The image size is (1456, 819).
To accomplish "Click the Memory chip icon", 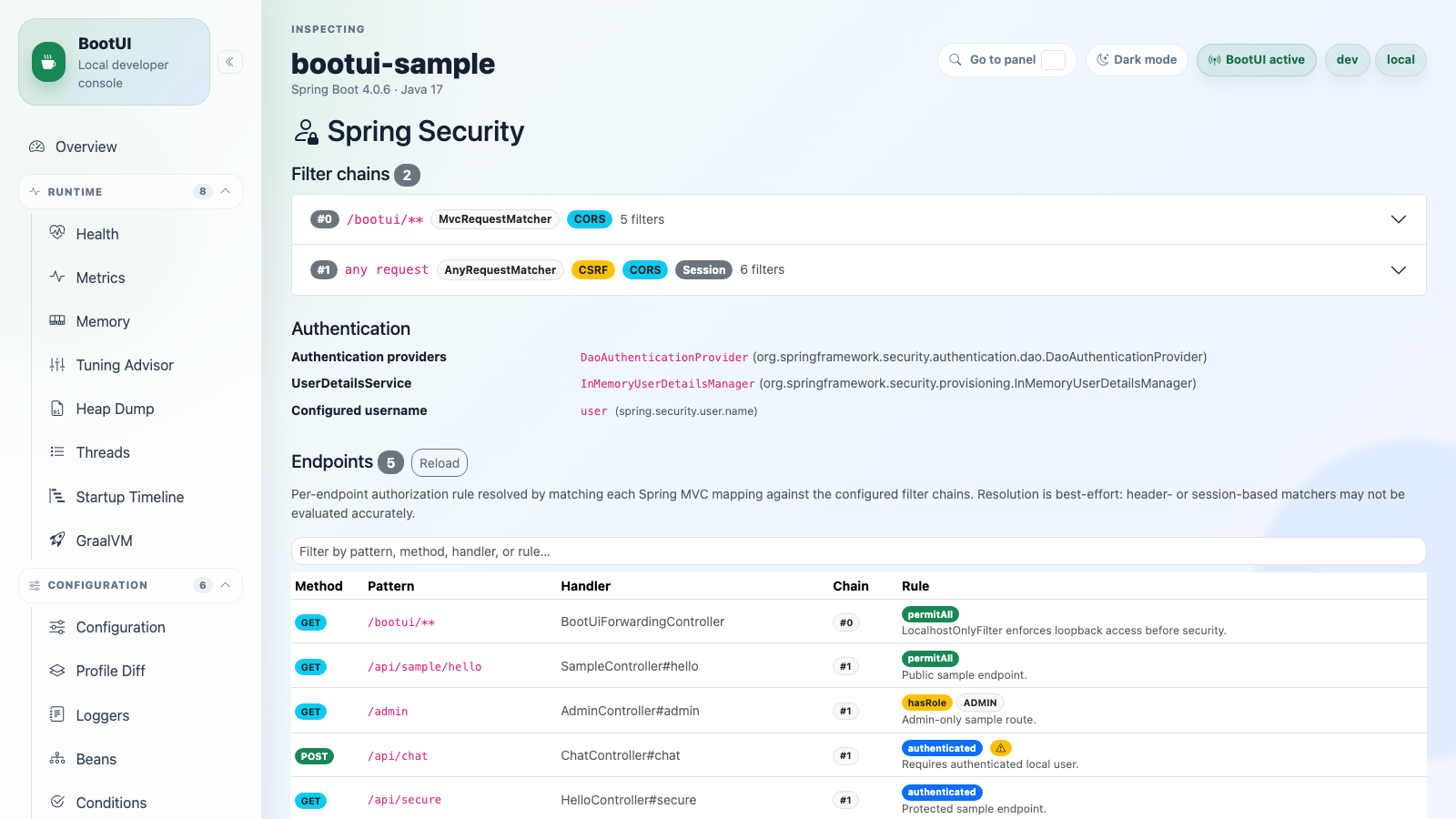I will point(57,320).
